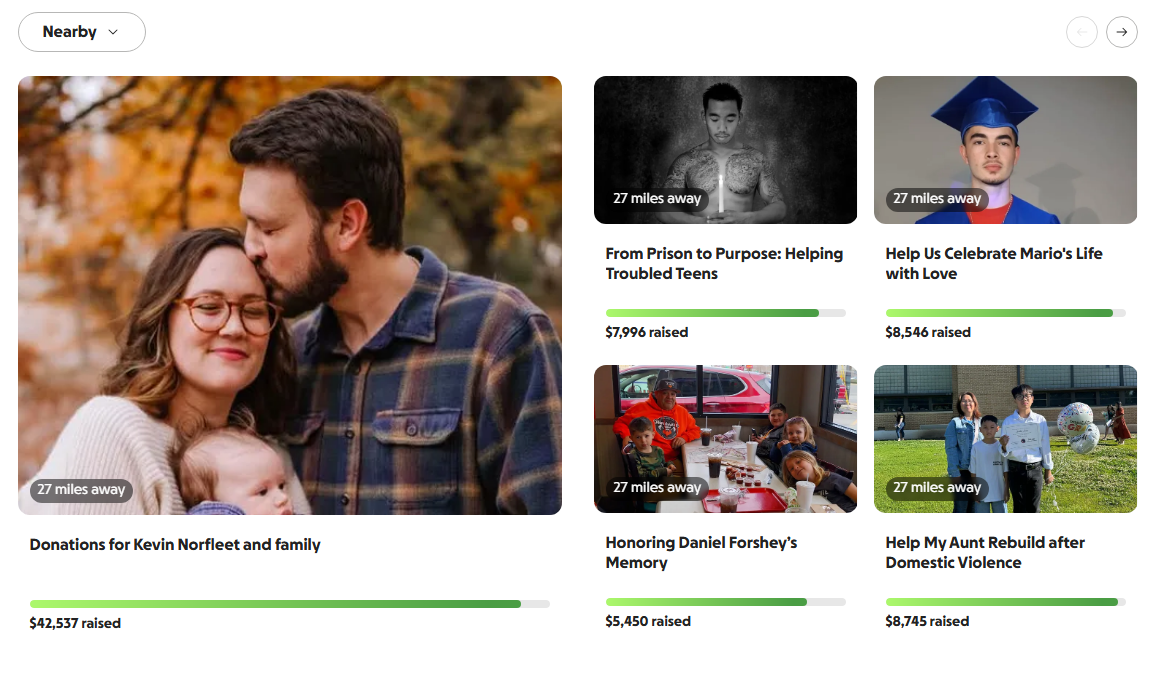Open From Prison to Purpose fundraiser title
1156x682 pixels.
[724, 264]
